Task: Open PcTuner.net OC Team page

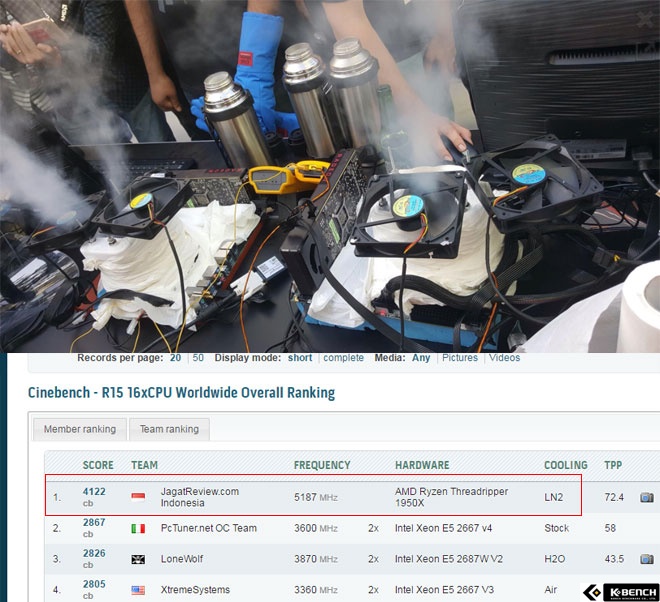Action: pyautogui.click(x=208, y=528)
